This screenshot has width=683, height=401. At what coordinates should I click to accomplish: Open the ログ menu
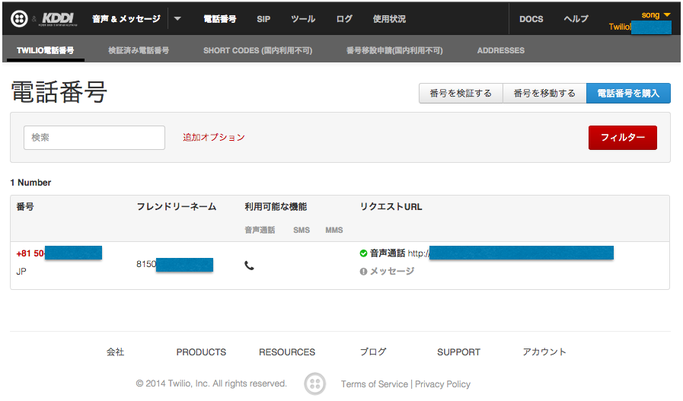click(344, 19)
